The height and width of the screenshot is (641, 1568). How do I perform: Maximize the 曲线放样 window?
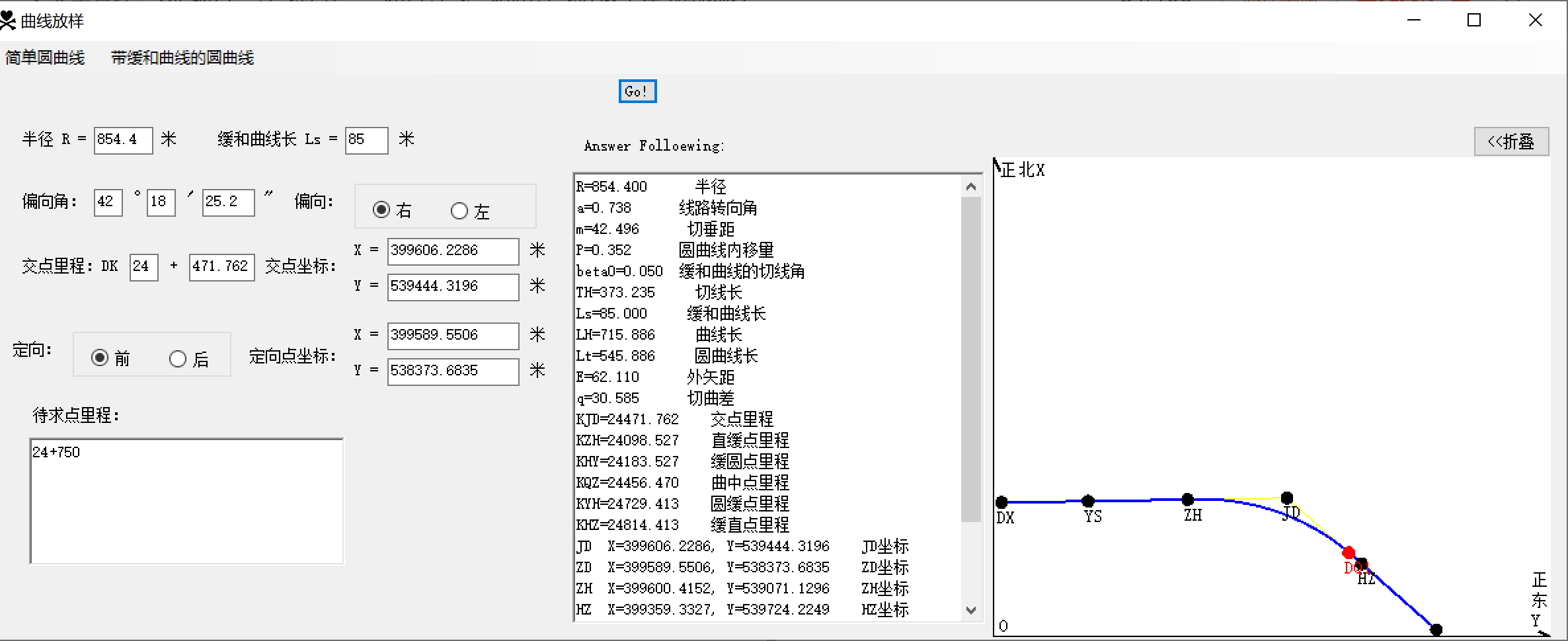(x=1474, y=20)
